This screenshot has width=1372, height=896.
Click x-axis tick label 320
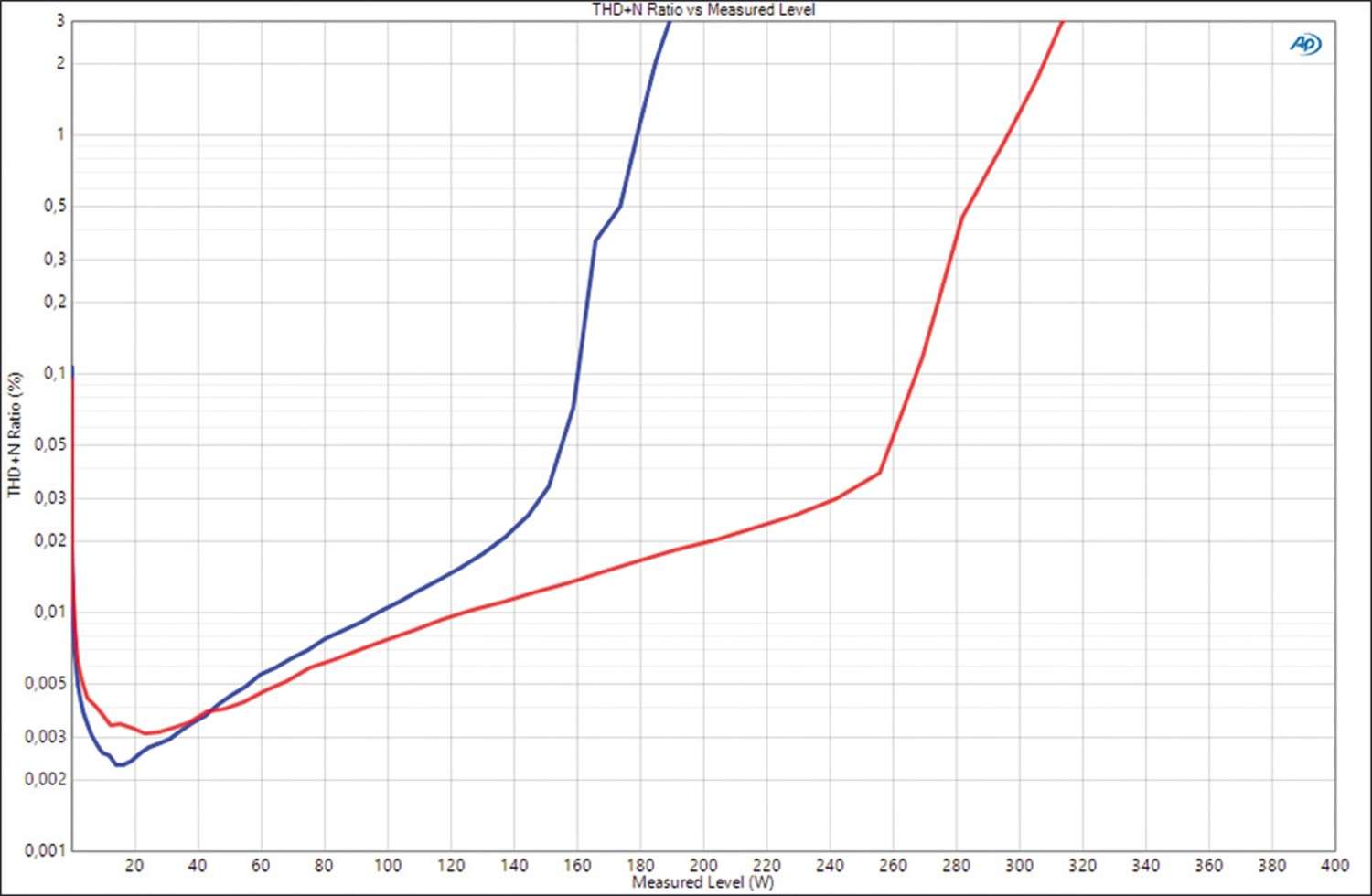[x=1082, y=865]
